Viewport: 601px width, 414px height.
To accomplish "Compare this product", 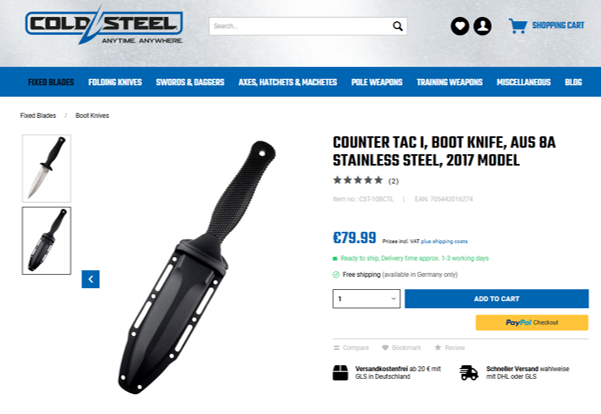I will coord(351,348).
